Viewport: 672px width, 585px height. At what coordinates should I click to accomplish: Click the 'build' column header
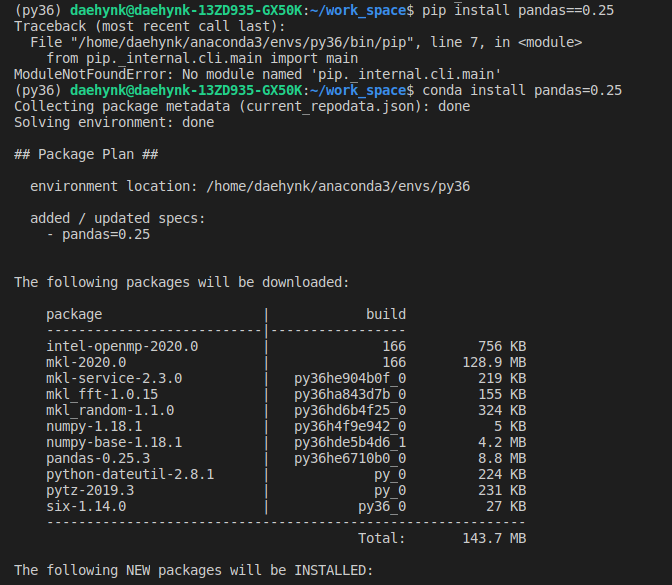386,314
